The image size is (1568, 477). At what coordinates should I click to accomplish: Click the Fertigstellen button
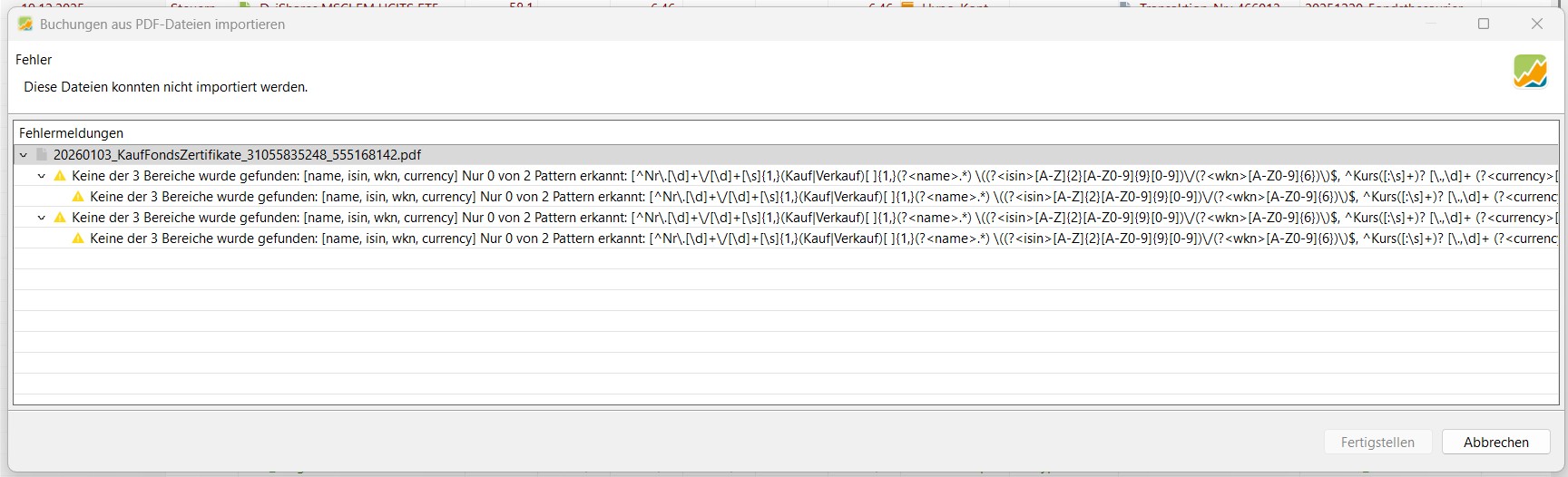pos(1377,442)
